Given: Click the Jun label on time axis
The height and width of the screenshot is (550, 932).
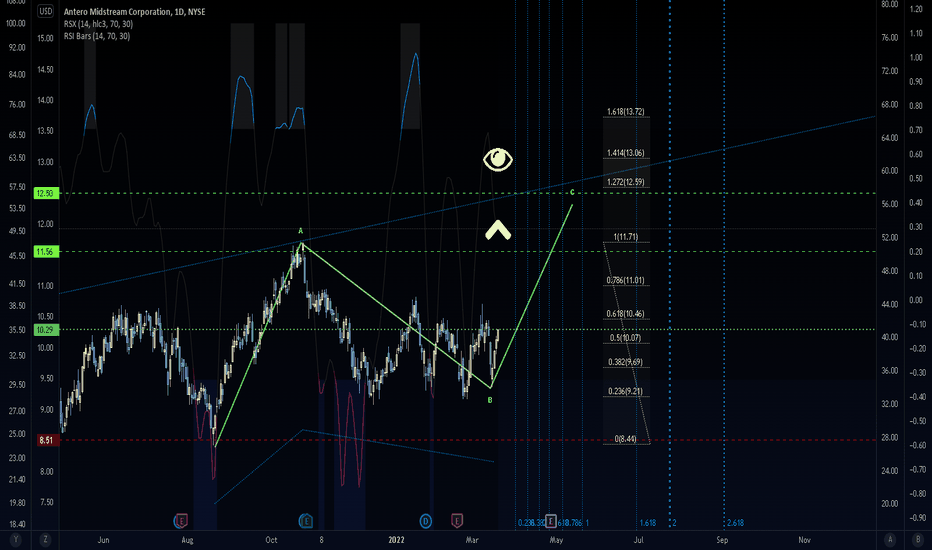Looking at the screenshot, I should click(103, 540).
